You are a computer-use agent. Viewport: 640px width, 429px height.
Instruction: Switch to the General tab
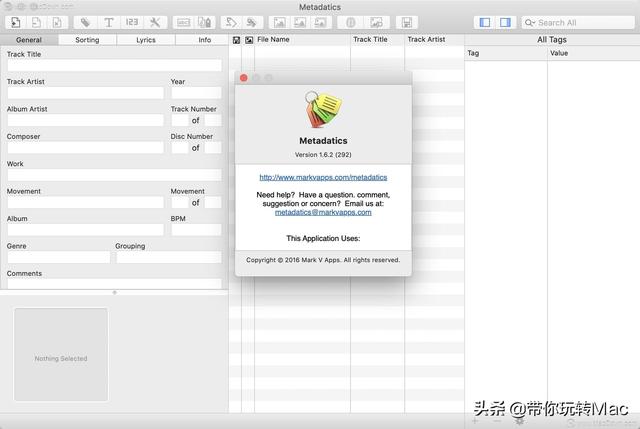29,40
